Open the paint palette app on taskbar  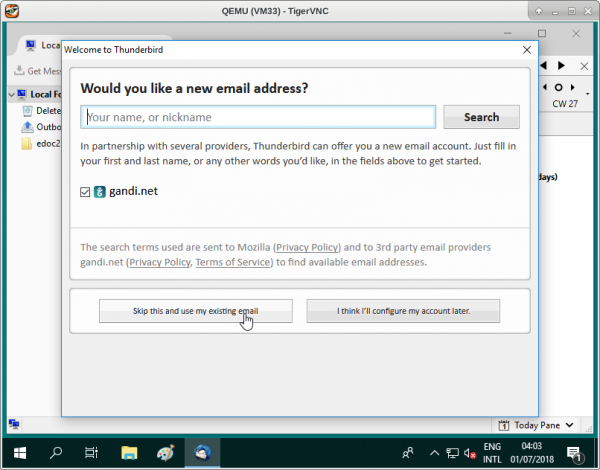[x=165, y=453]
